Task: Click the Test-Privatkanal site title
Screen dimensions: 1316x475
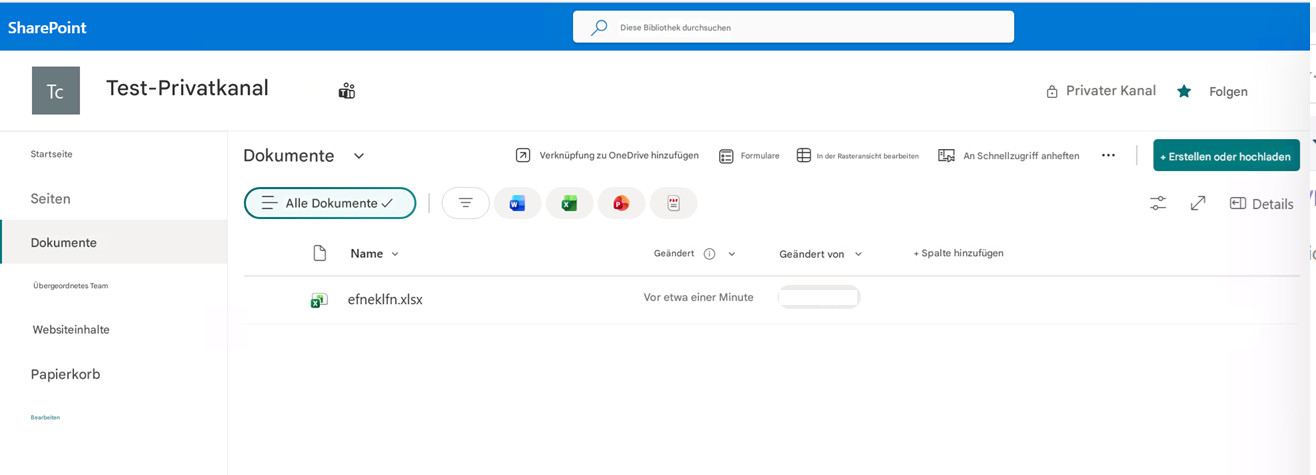Action: click(187, 88)
